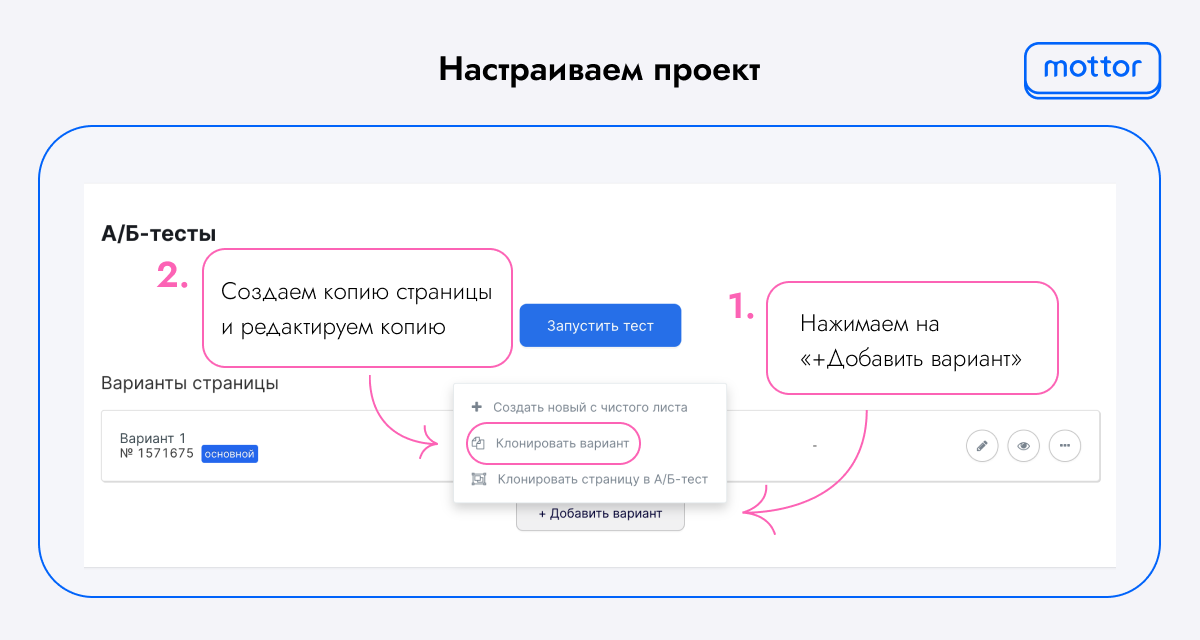Click the copy icon beside Клонировать вариант
This screenshot has height=640, width=1200.
click(x=478, y=443)
